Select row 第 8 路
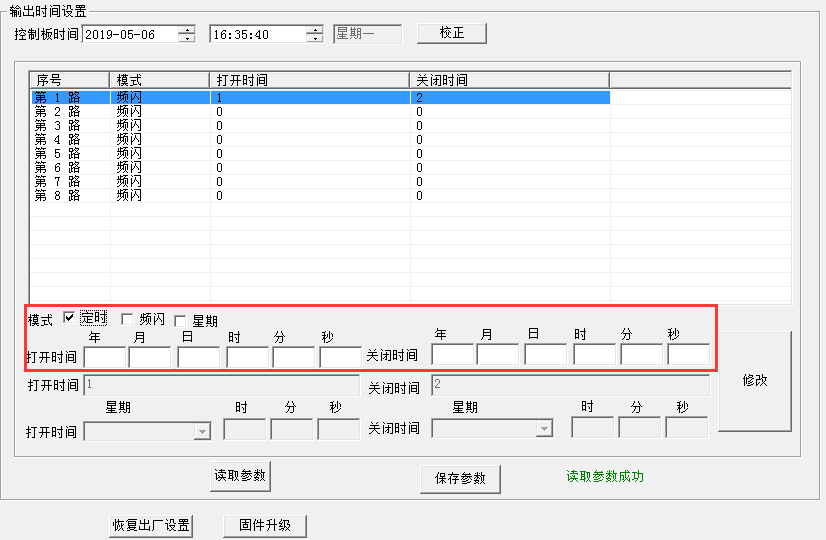Viewport: 826px width, 540px height. pos(320,195)
